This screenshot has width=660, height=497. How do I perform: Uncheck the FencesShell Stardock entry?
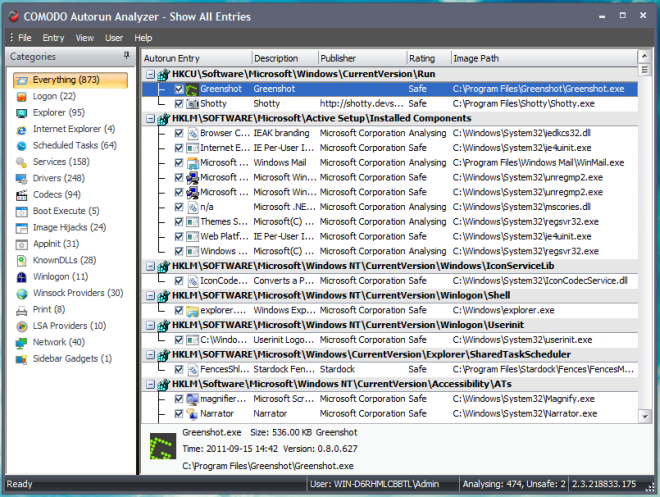pyautogui.click(x=179, y=369)
